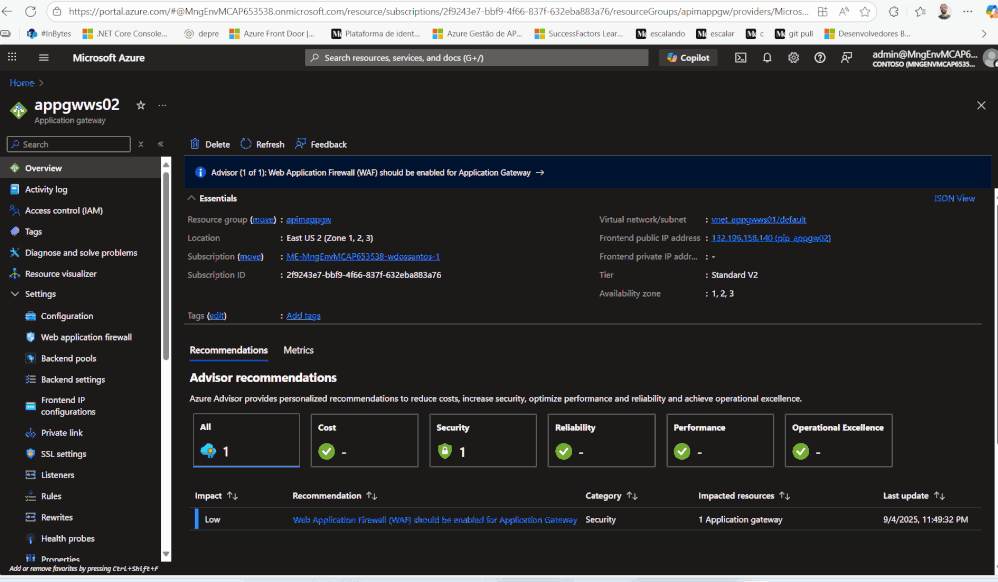998x582 pixels.
Task: Go to Home breadcrumb
Action: pos(22,83)
